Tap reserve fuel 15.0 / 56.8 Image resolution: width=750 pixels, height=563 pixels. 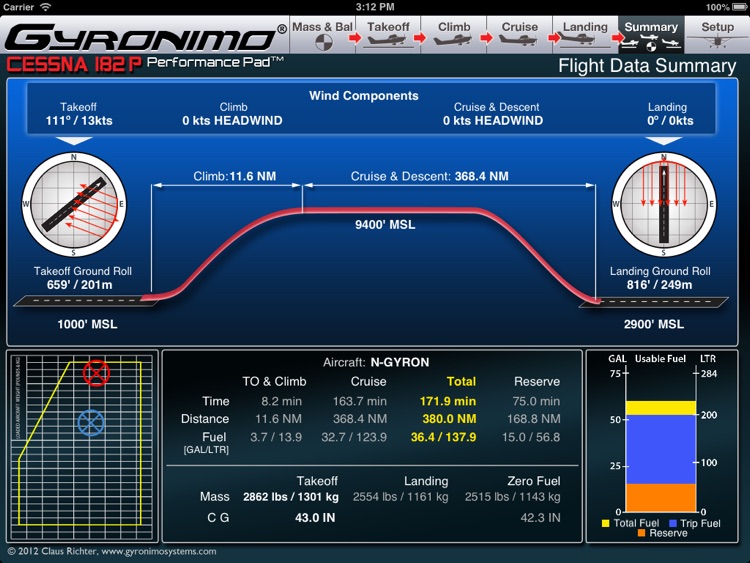[x=531, y=437]
